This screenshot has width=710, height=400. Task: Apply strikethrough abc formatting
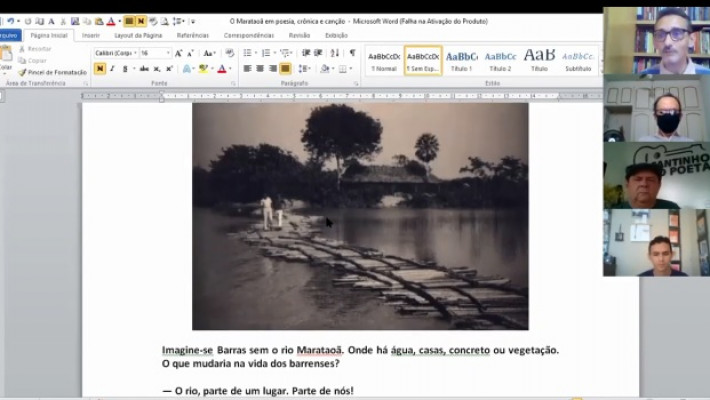coord(144,69)
